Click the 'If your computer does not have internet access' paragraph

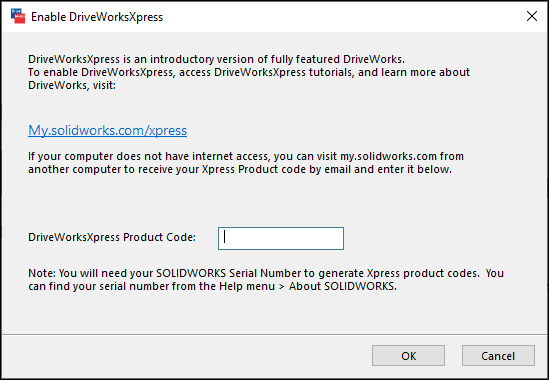tap(246, 163)
